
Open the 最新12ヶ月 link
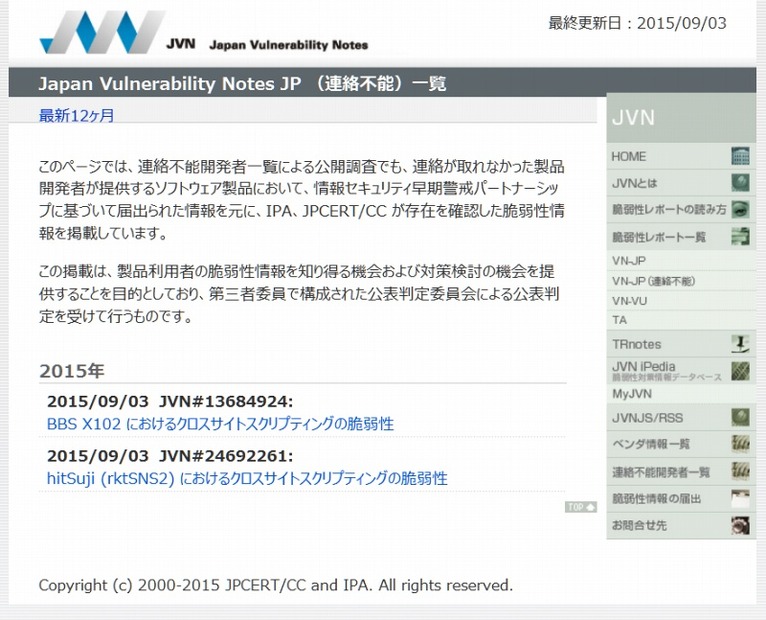coord(76,116)
